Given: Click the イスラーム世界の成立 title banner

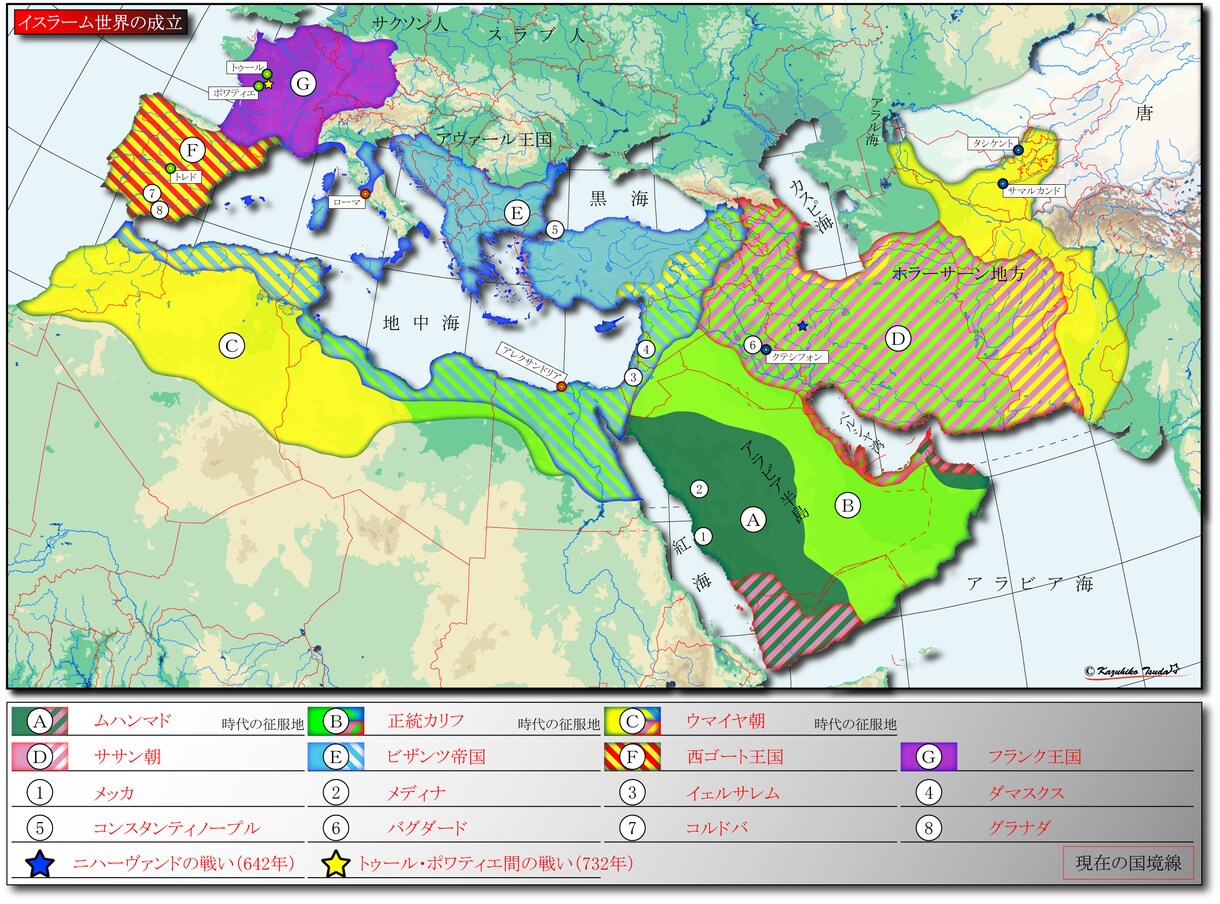Looking at the screenshot, I should pos(100,21).
